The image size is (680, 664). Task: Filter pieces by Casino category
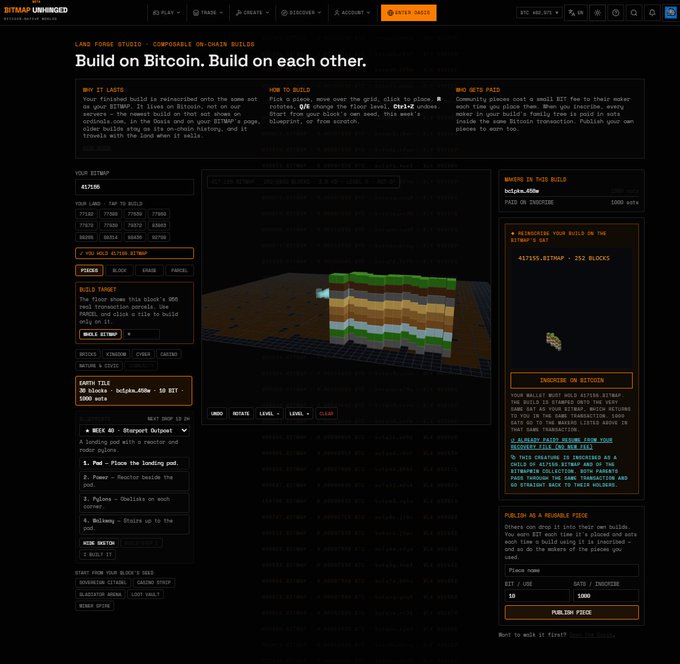pos(169,354)
